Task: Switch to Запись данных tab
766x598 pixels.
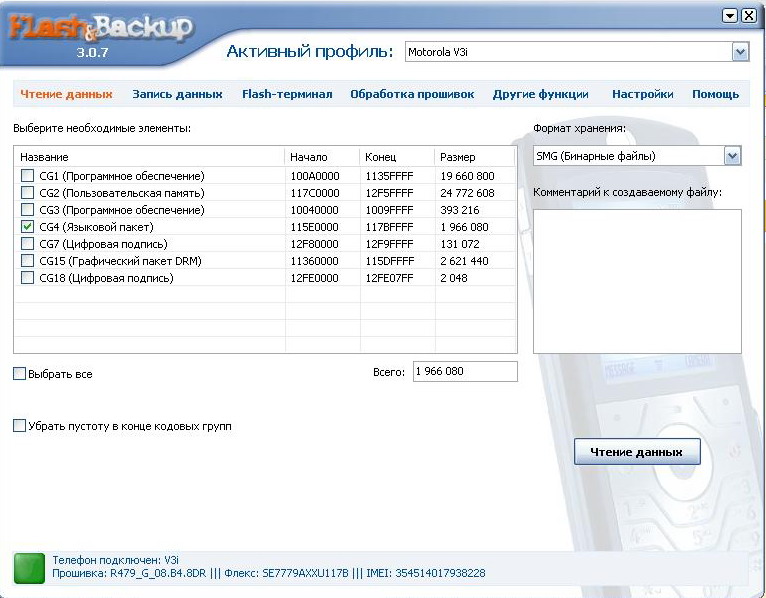Action: point(177,94)
